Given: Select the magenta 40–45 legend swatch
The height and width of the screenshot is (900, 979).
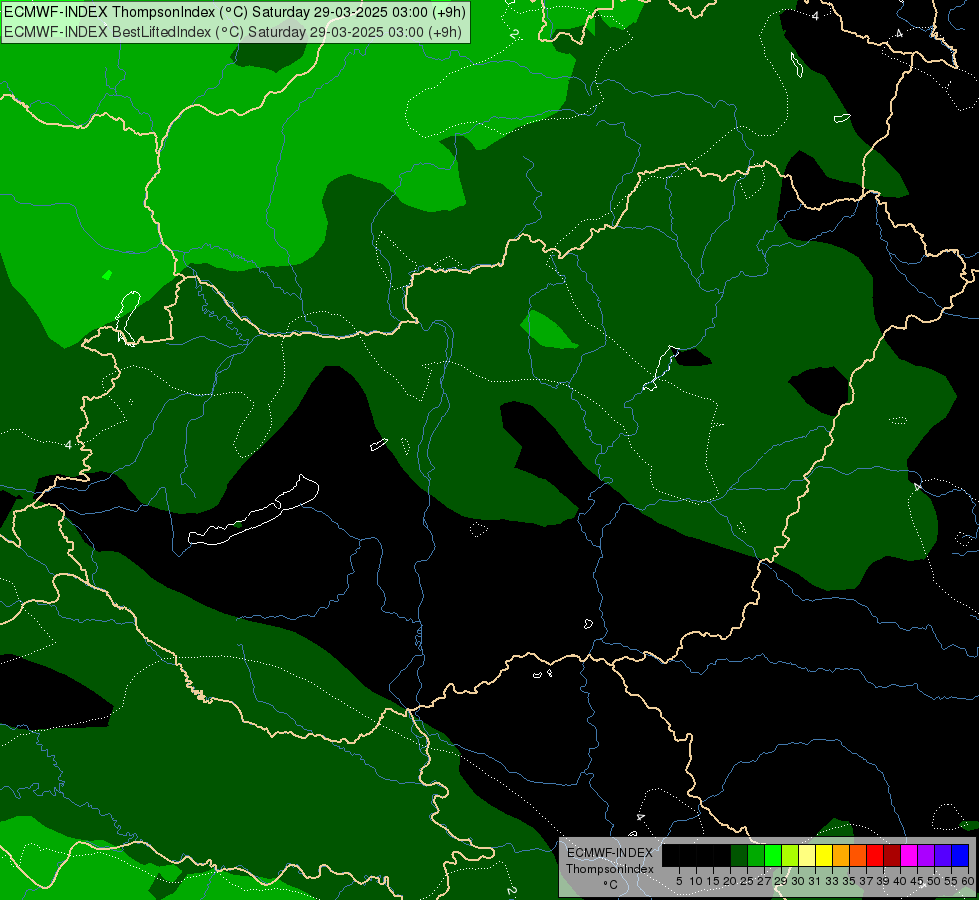Looking at the screenshot, I should click(909, 855).
